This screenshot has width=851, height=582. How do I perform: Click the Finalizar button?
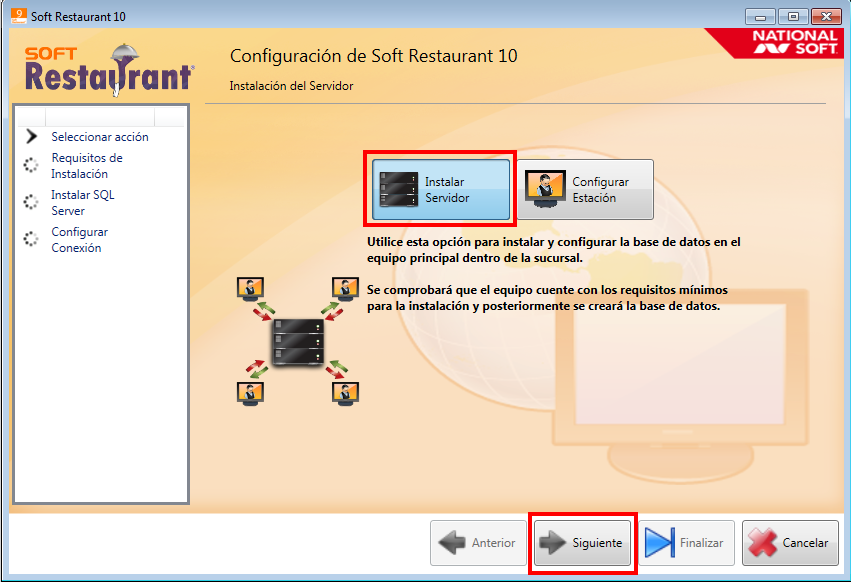(687, 543)
